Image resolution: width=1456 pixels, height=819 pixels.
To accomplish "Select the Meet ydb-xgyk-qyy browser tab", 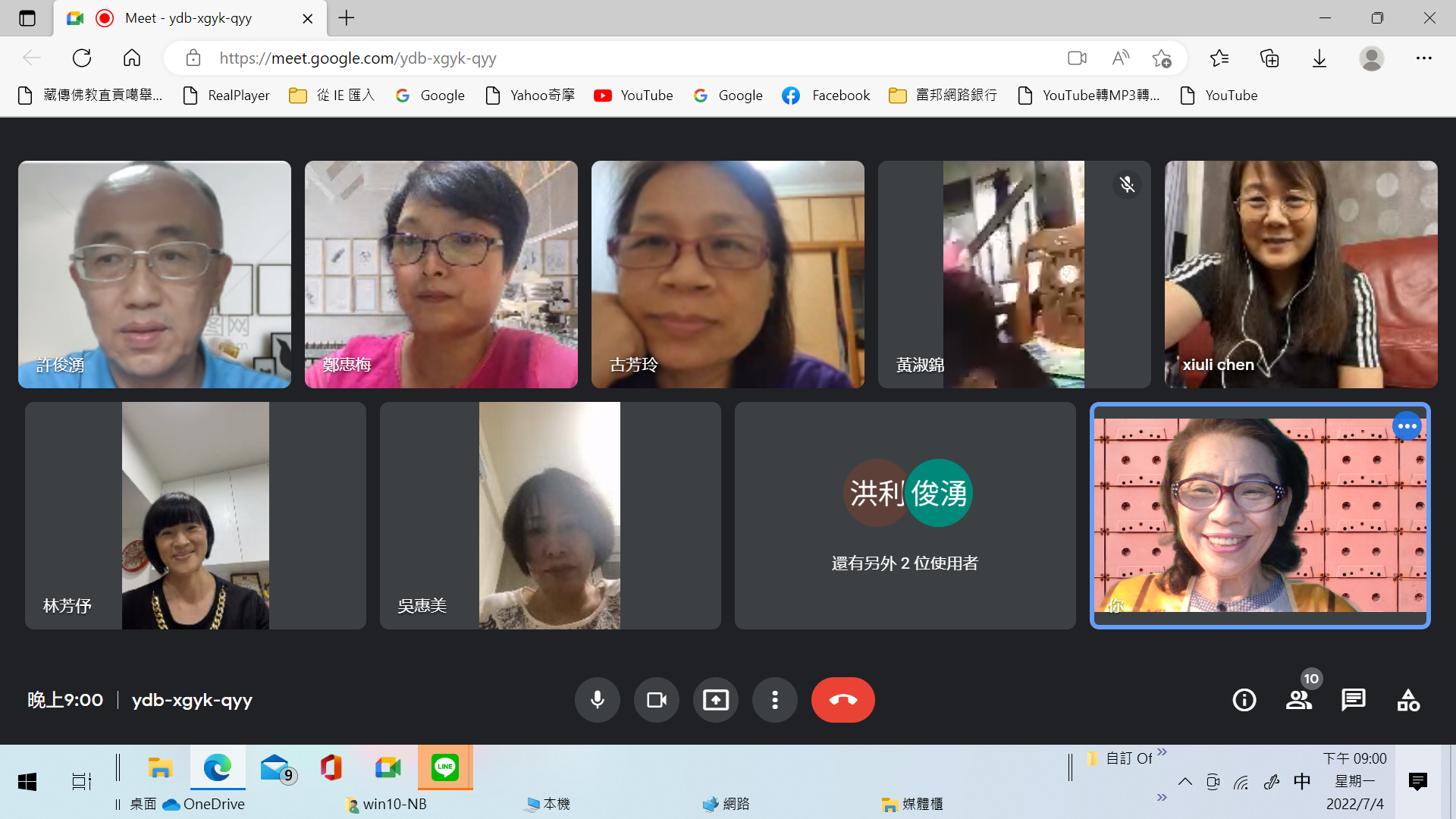I will (190, 18).
